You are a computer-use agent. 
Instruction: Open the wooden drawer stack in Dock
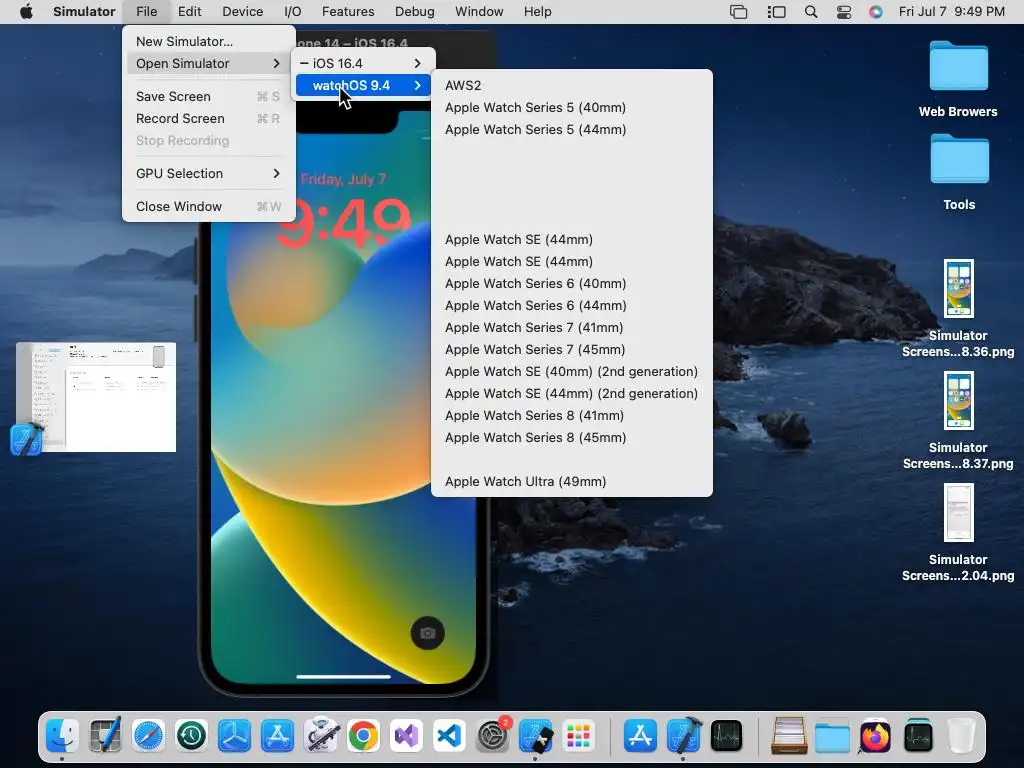pos(789,736)
